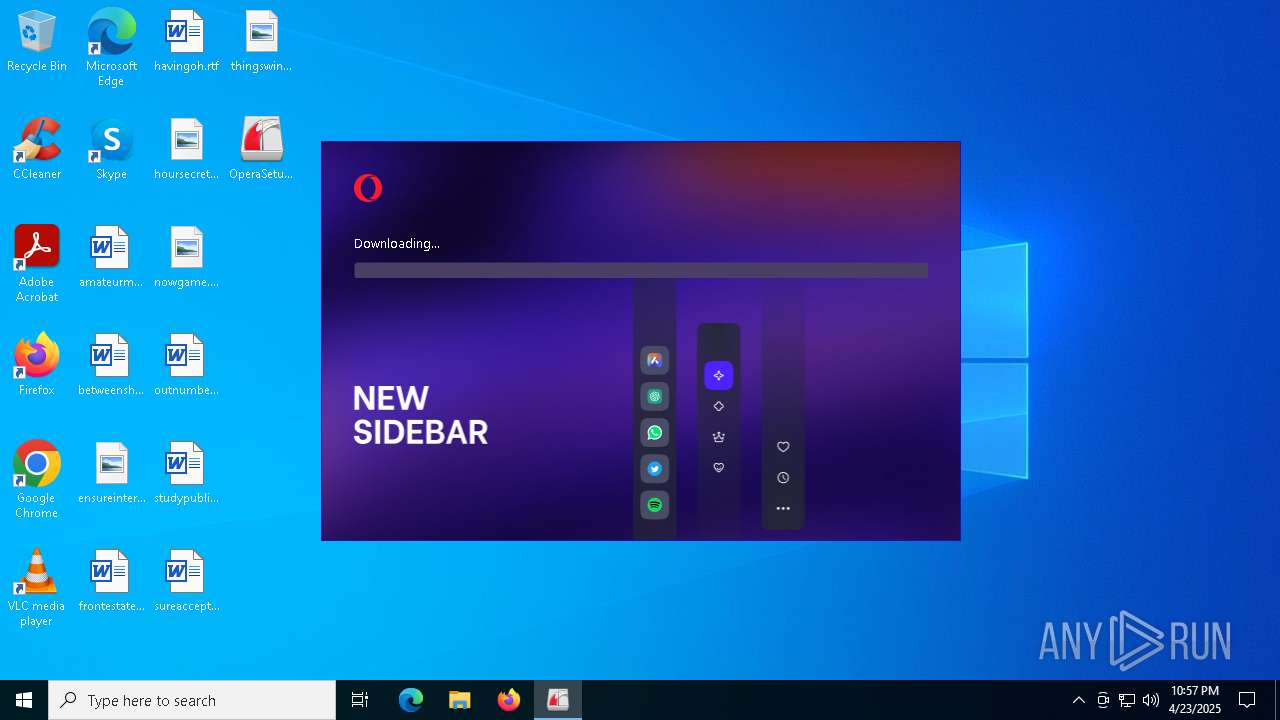
Task: Select the hoursecret file icon
Action: [x=186, y=150]
